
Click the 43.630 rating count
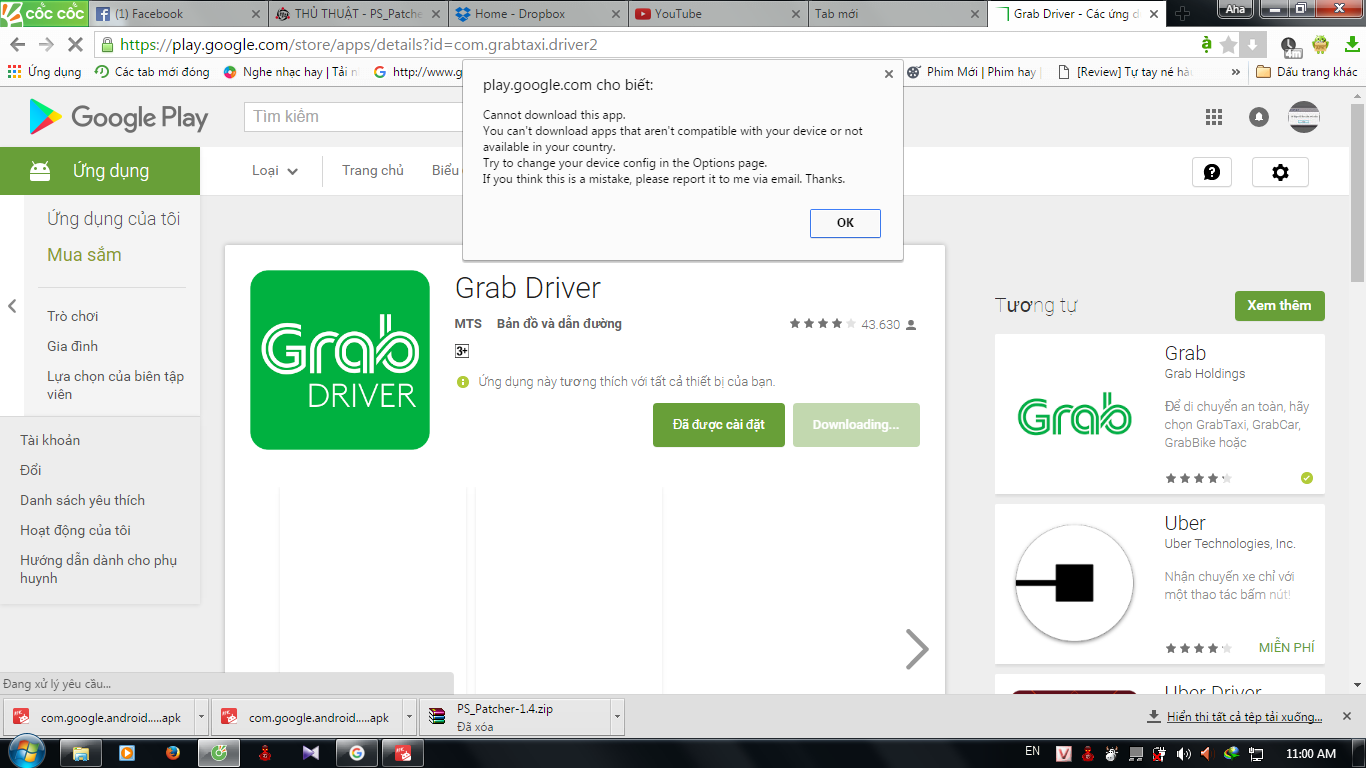point(880,325)
